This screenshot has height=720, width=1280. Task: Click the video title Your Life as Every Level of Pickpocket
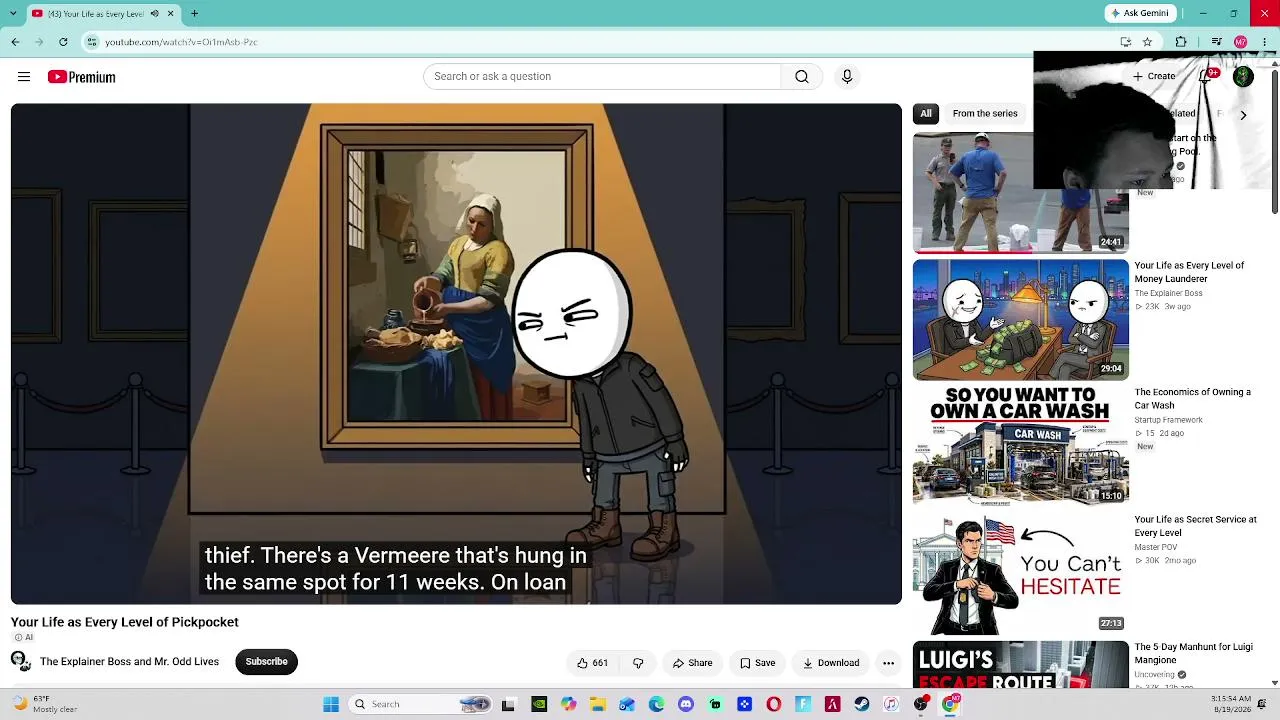(125, 622)
